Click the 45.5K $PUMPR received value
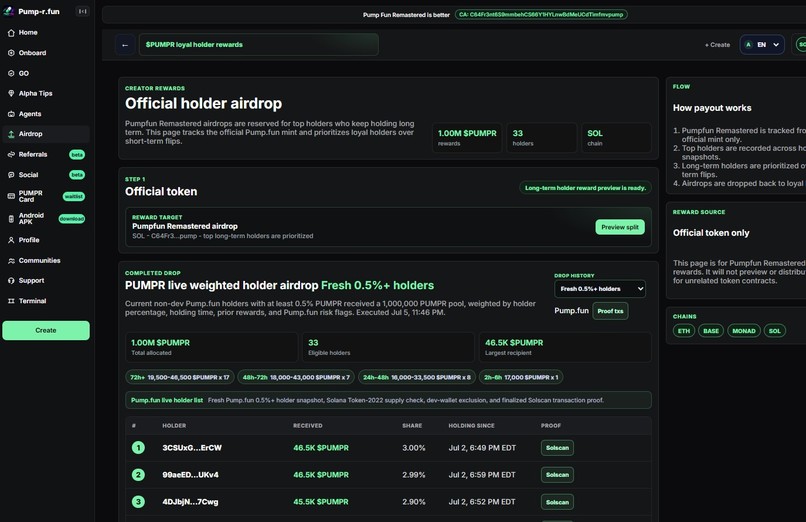 321,502
